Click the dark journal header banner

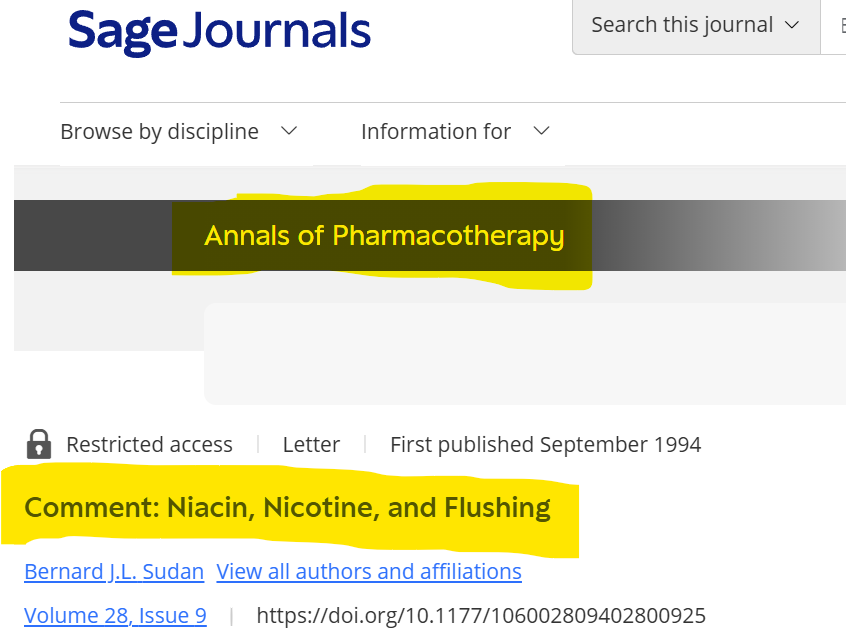429,235
